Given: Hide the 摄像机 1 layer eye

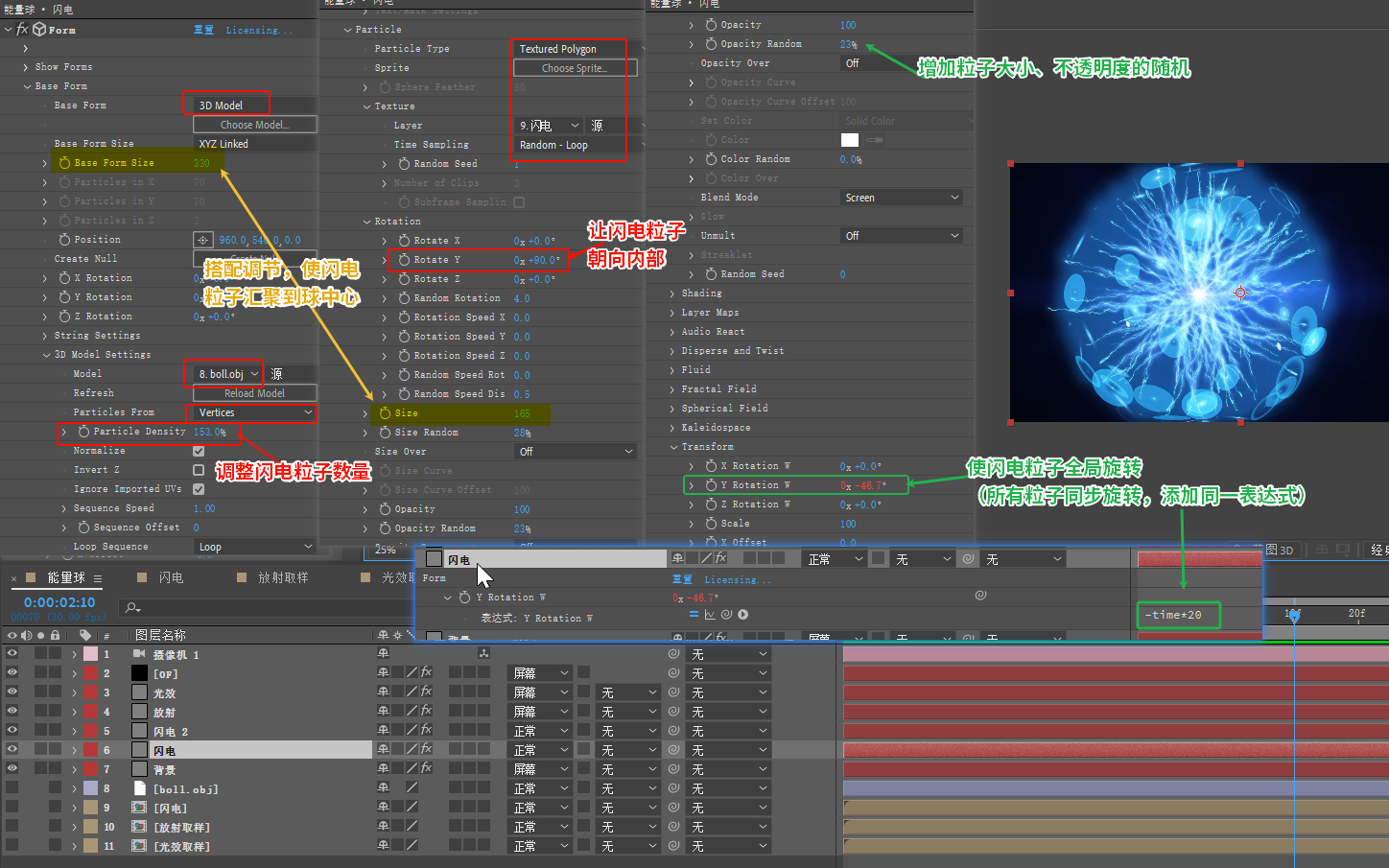Looking at the screenshot, I should [12, 654].
